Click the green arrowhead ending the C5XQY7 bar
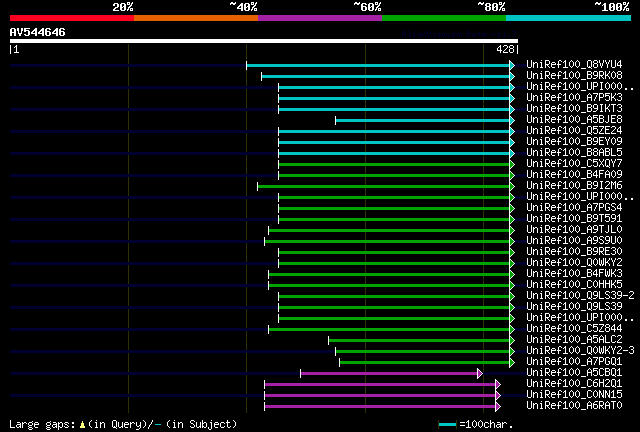 [x=512, y=165]
